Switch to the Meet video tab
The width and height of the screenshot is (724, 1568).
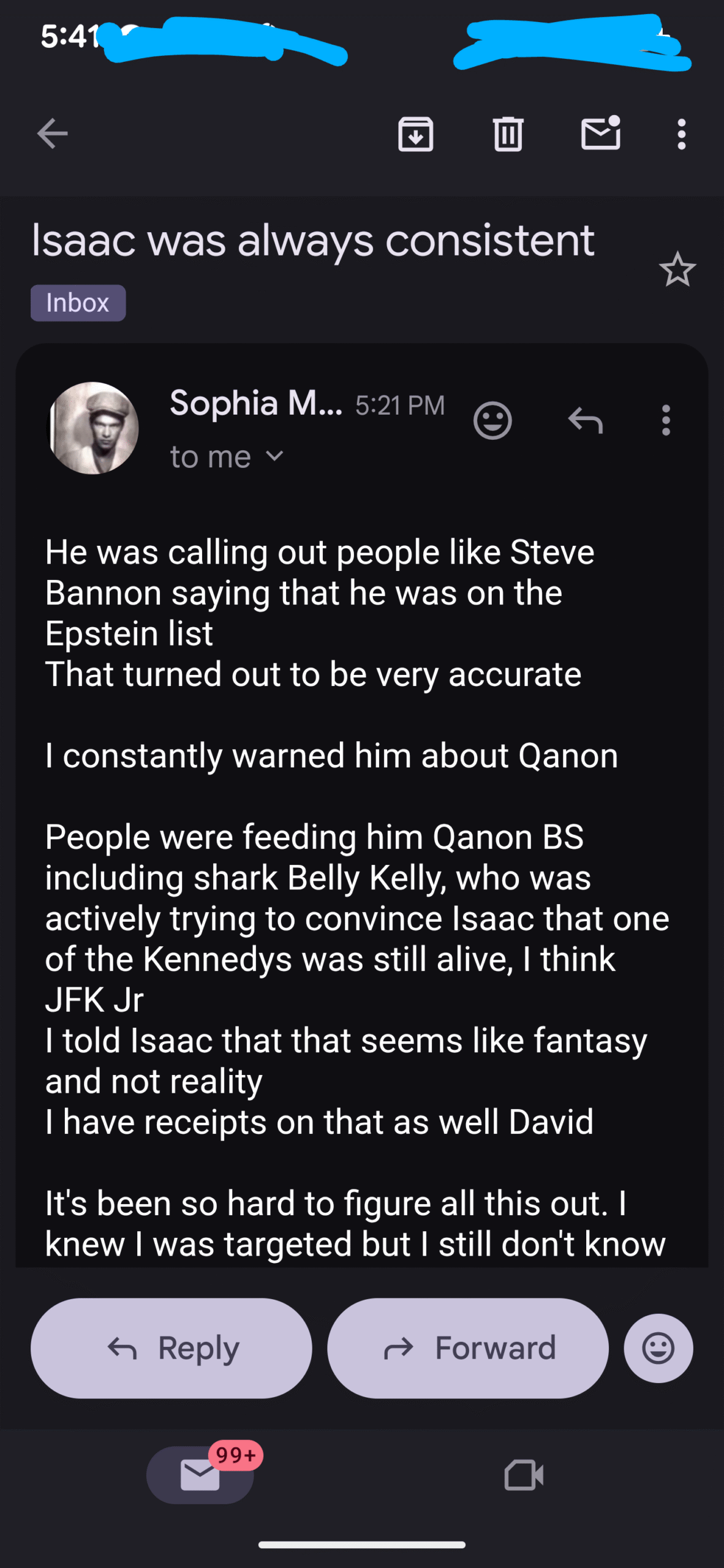coord(524,1474)
